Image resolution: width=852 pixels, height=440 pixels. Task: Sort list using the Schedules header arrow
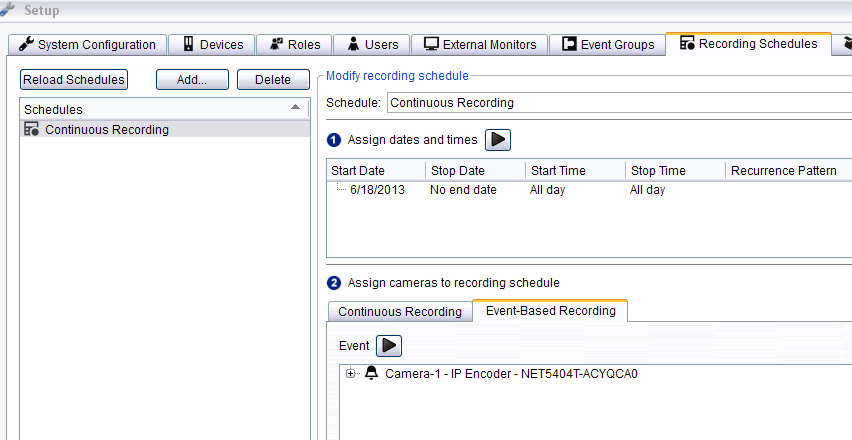[295, 107]
